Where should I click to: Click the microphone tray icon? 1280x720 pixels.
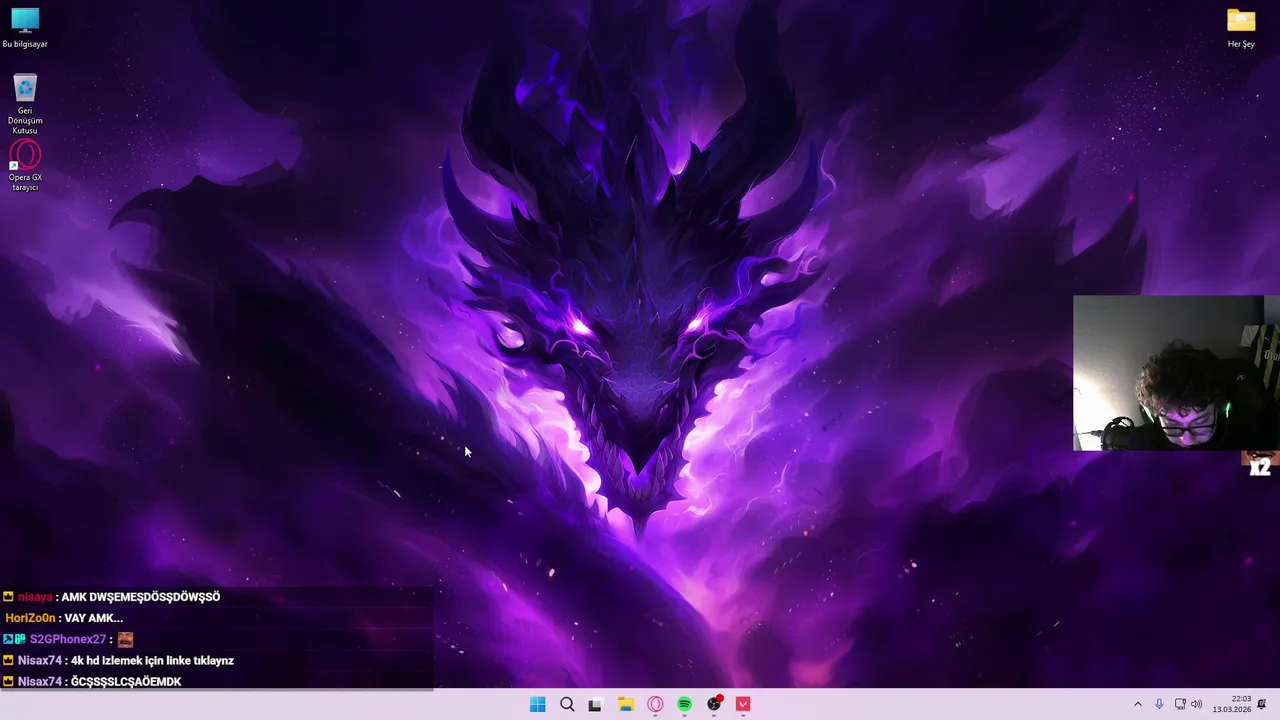[x=1159, y=704]
